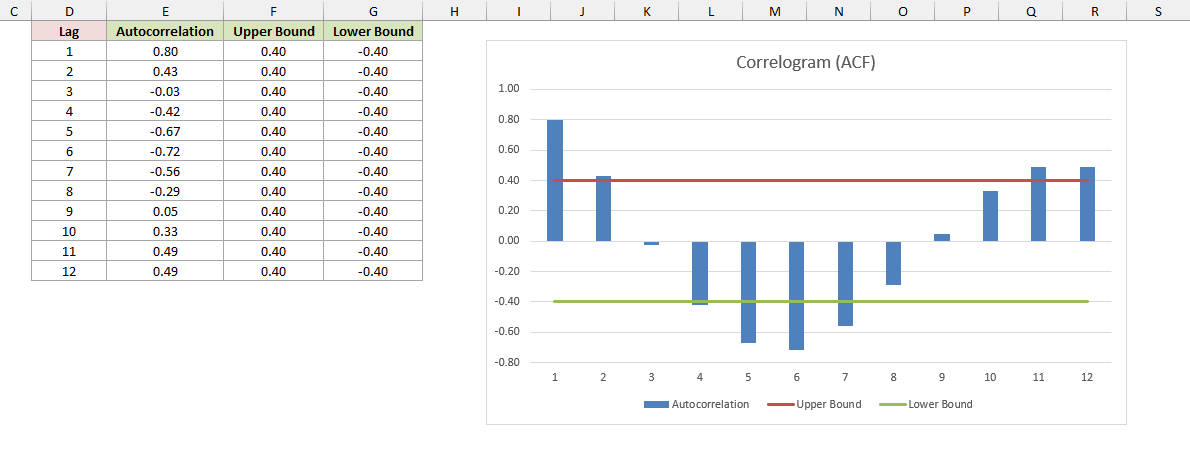Screen dimensions: 1190x461
Task: Click the 'Correlogram (ACF)' chart title
Action: pyautogui.click(x=806, y=63)
